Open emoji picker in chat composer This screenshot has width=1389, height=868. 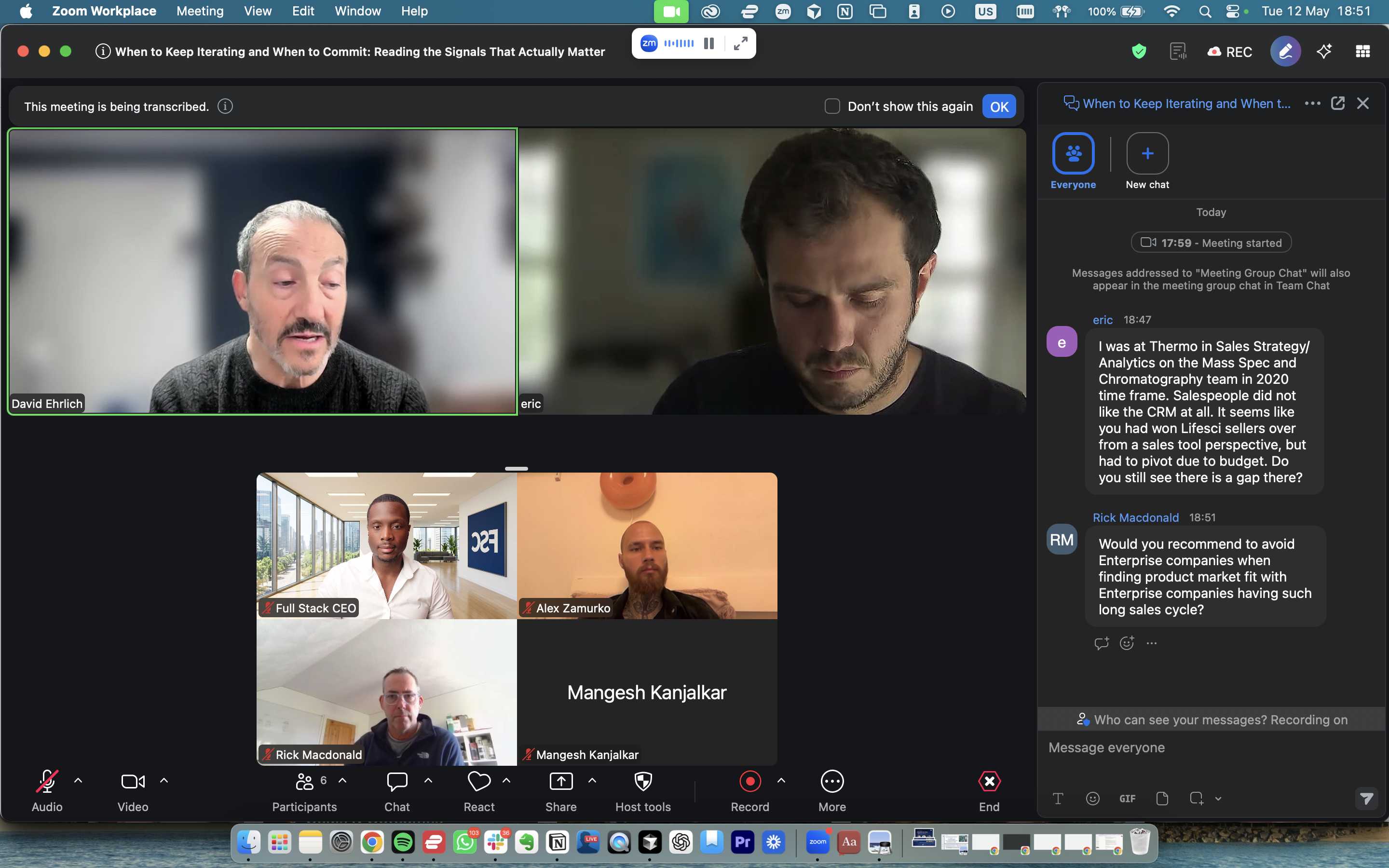tap(1093, 799)
